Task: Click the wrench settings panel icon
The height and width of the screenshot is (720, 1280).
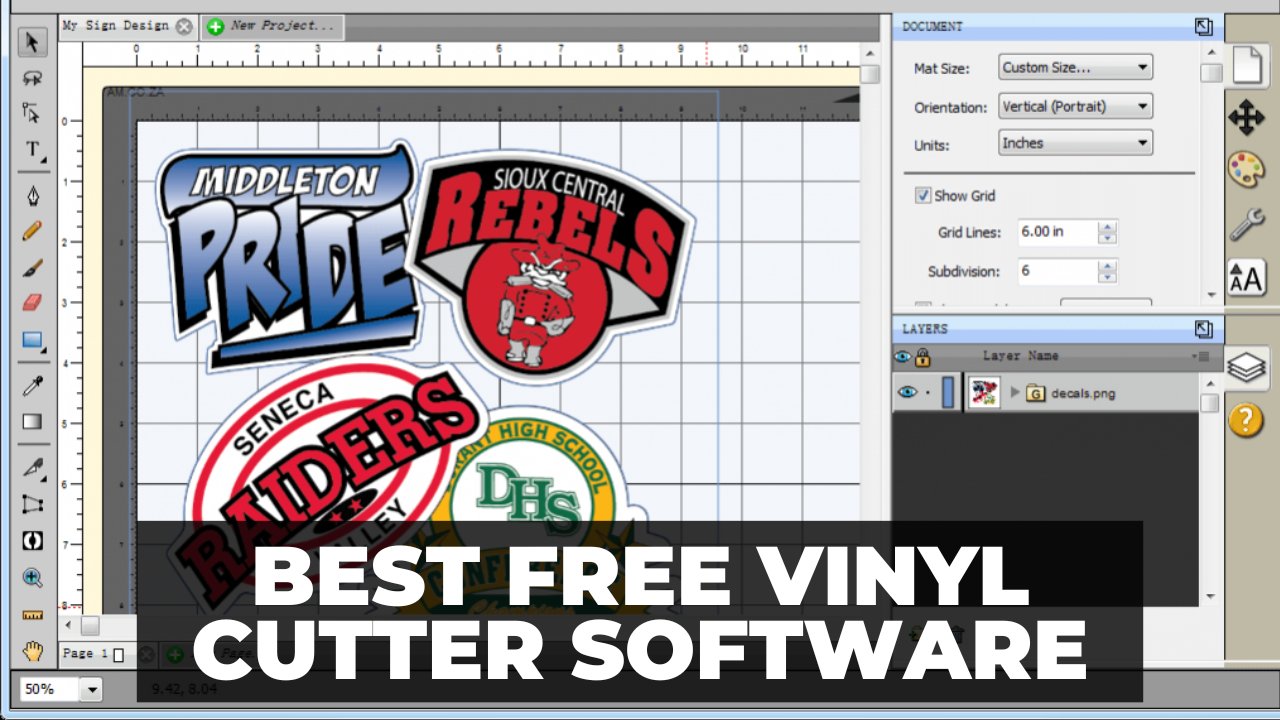Action: 1247,221
